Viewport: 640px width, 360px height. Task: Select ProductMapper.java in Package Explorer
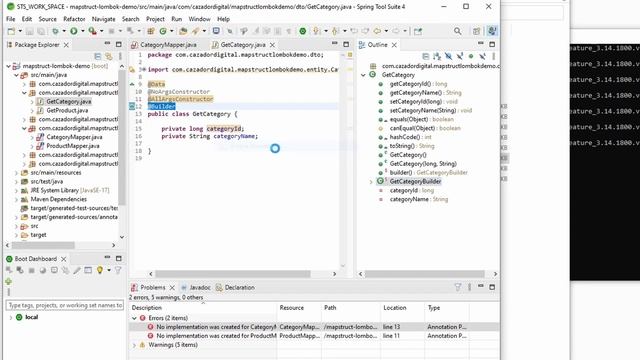(x=73, y=146)
